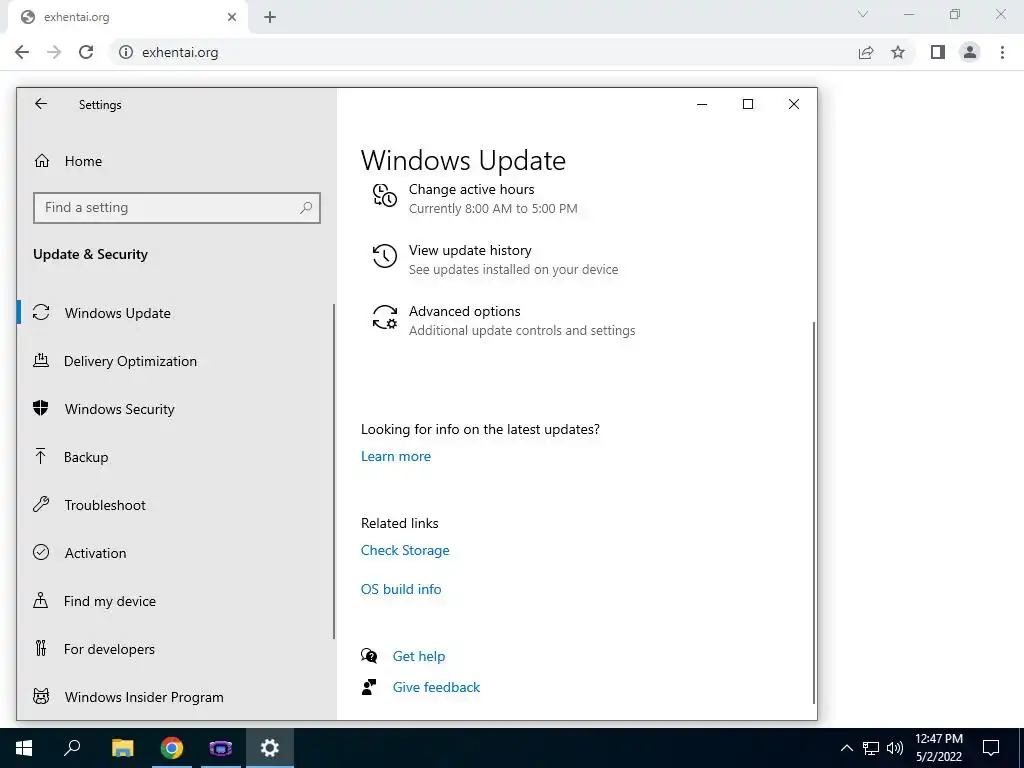Open Chrome side panel icon
This screenshot has width=1024, height=768.
pos(938,52)
